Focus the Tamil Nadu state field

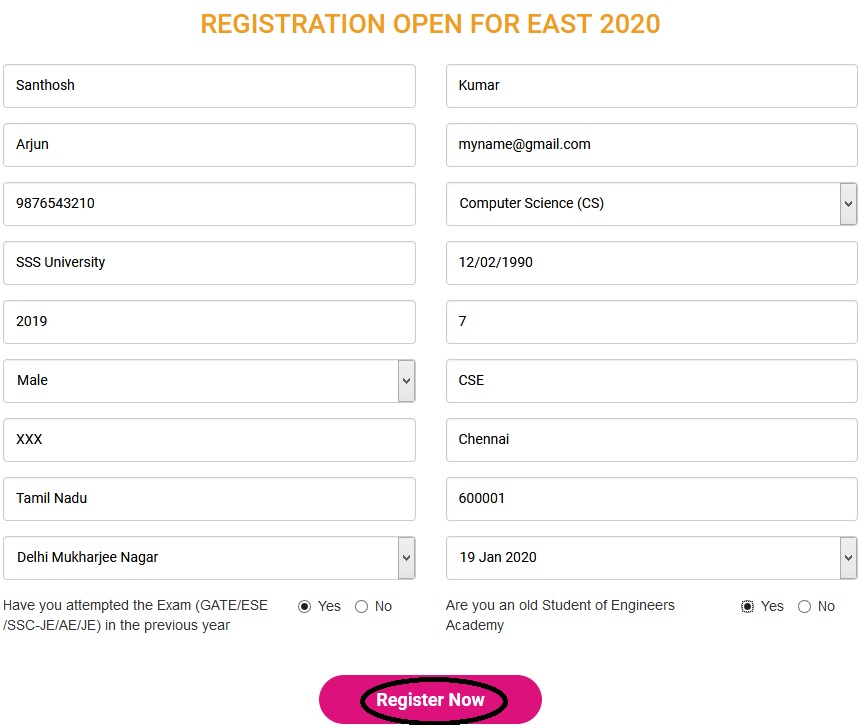[209, 499]
